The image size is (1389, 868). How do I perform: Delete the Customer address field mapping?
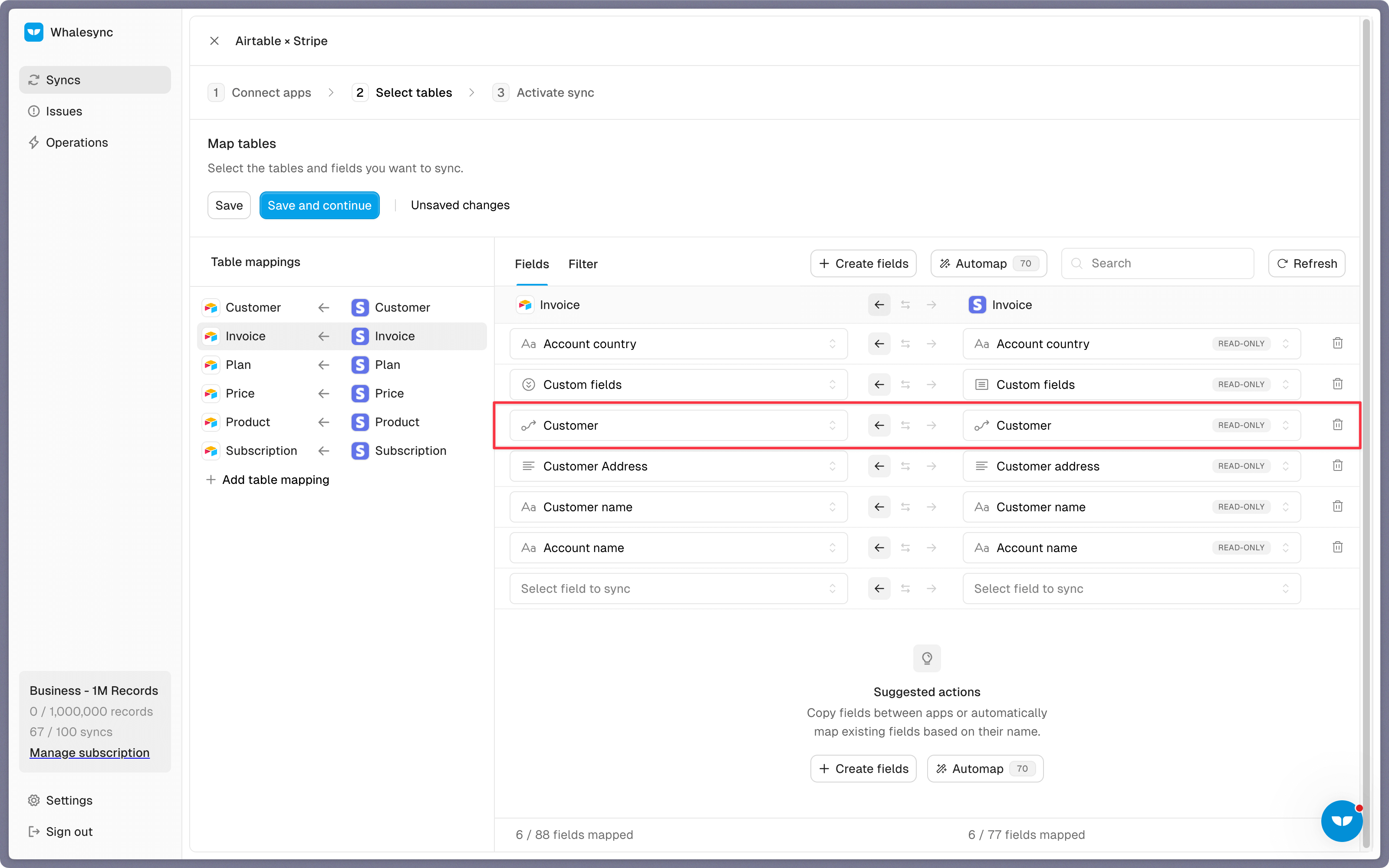(1337, 466)
